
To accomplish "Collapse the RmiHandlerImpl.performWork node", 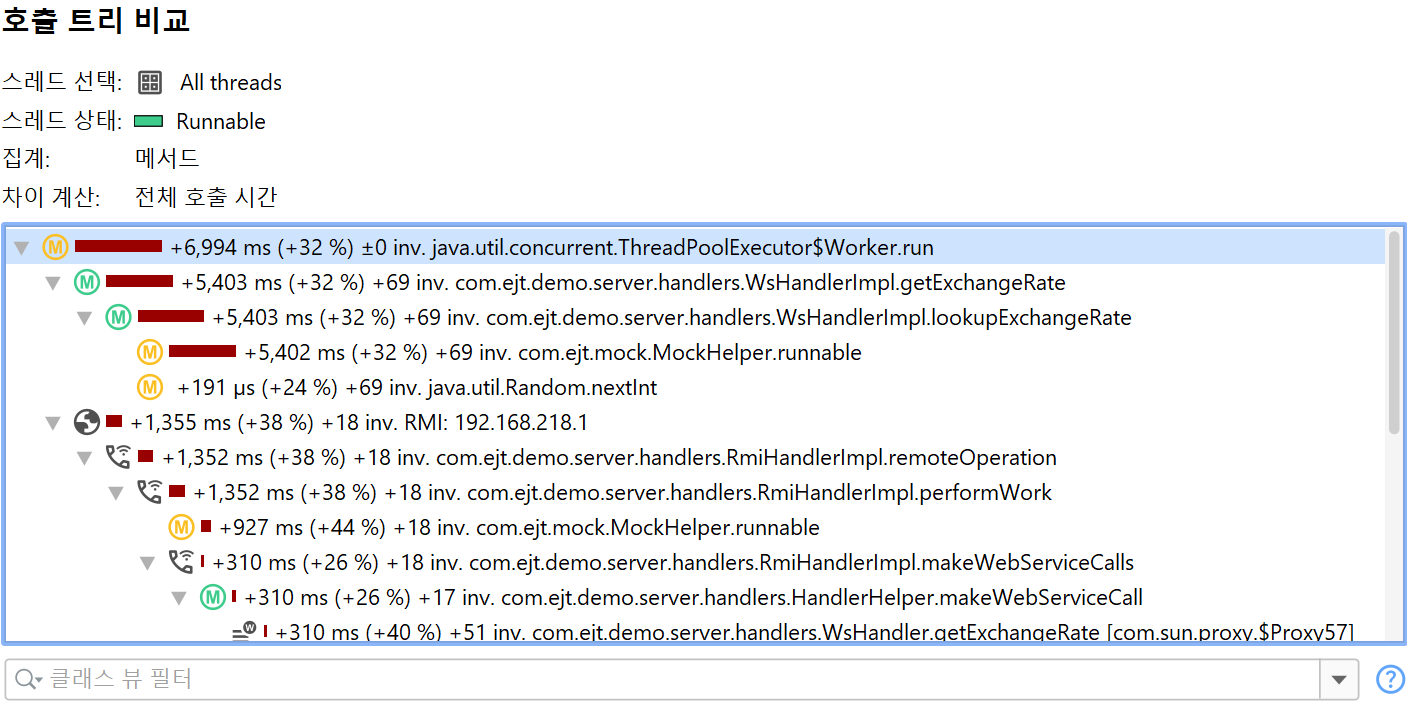I will [117, 493].
